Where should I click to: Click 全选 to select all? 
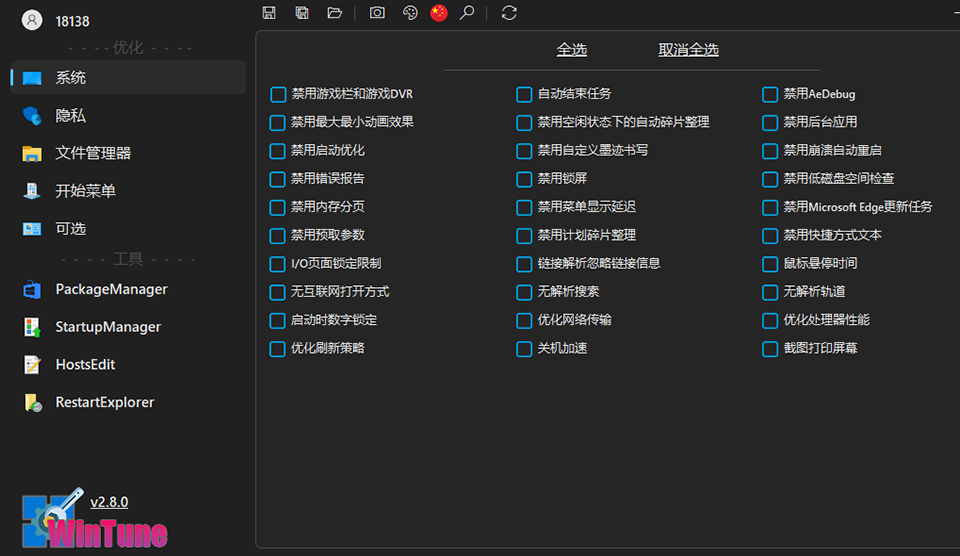point(572,50)
